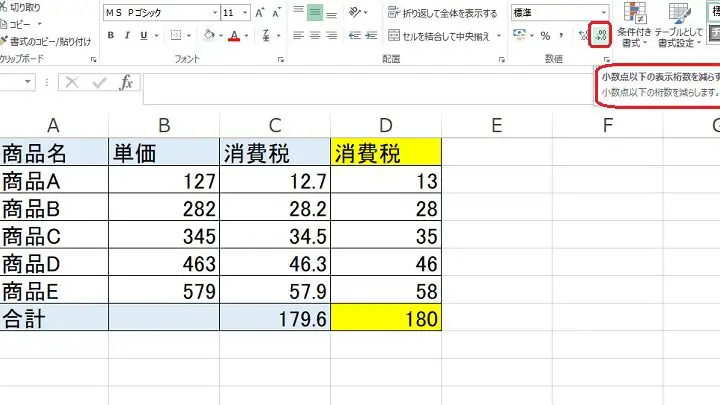The image size is (720, 405).
Task: Open the Underline style dropdown arrow
Action: (x=156, y=35)
